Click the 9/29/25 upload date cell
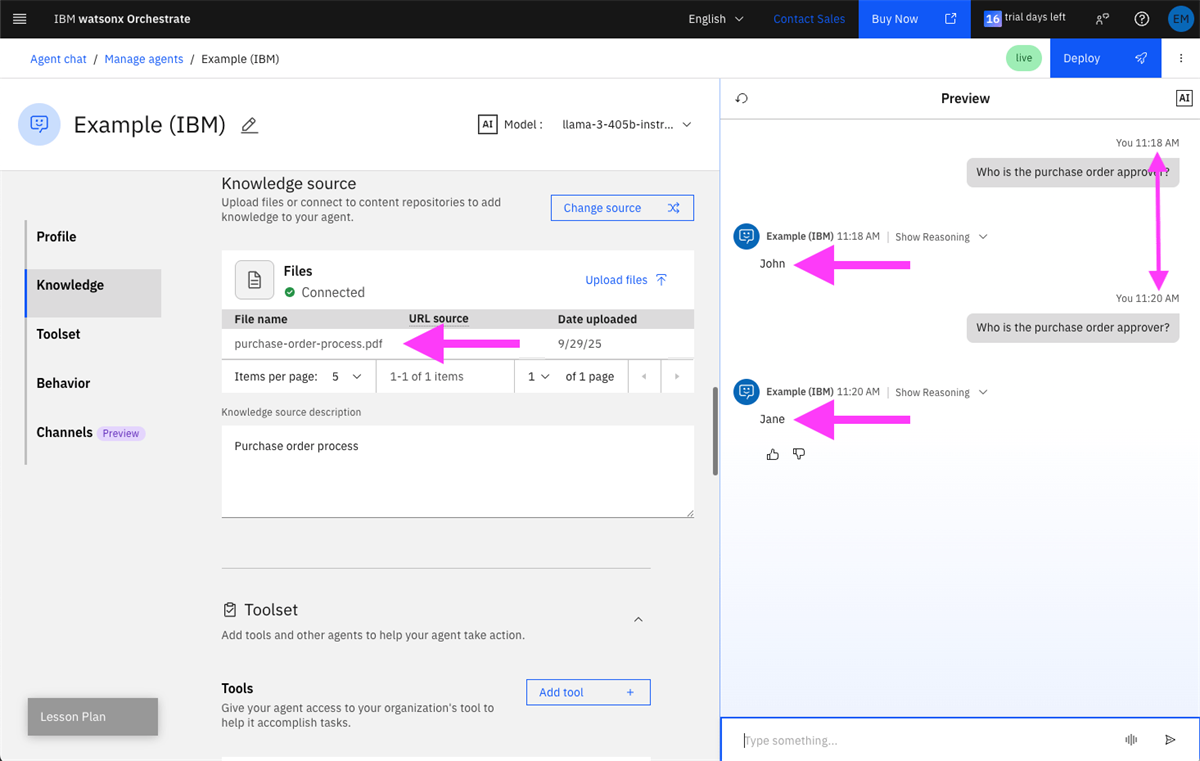Screen dimensions: 1200x761 coord(580,343)
